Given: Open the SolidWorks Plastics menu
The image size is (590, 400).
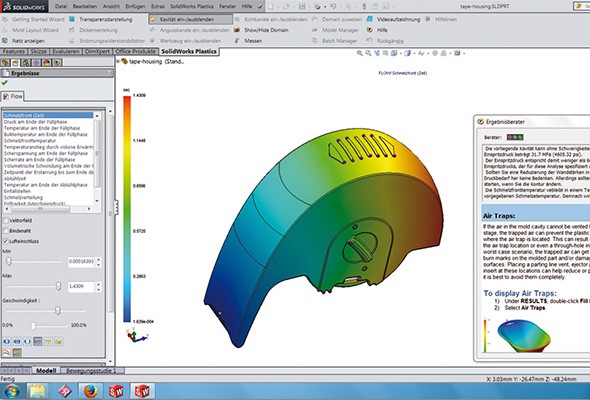Looking at the screenshot, I should tap(192, 6).
